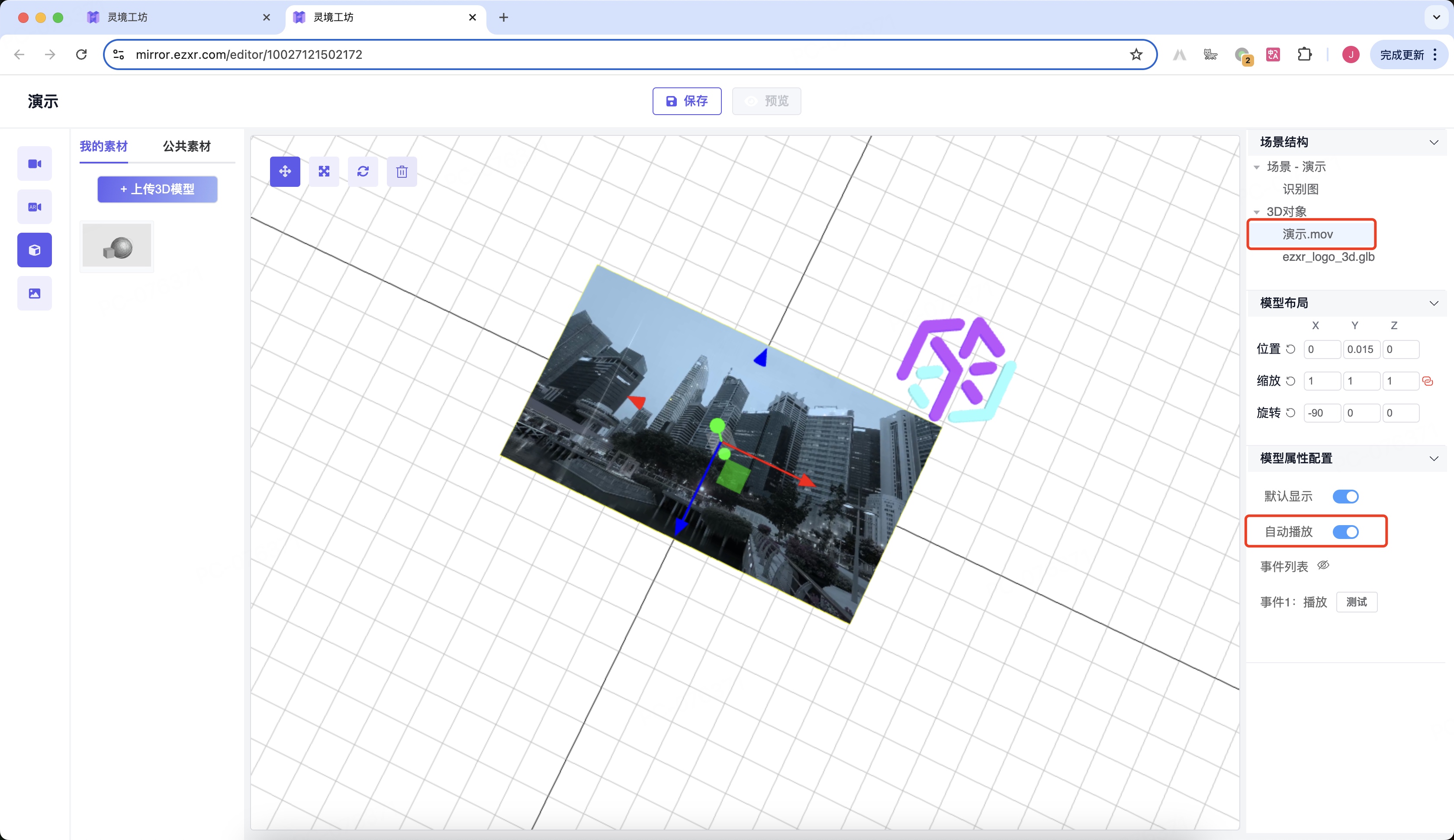1454x840 pixels.
Task: Click the site information icon in address bar
Action: coord(119,54)
